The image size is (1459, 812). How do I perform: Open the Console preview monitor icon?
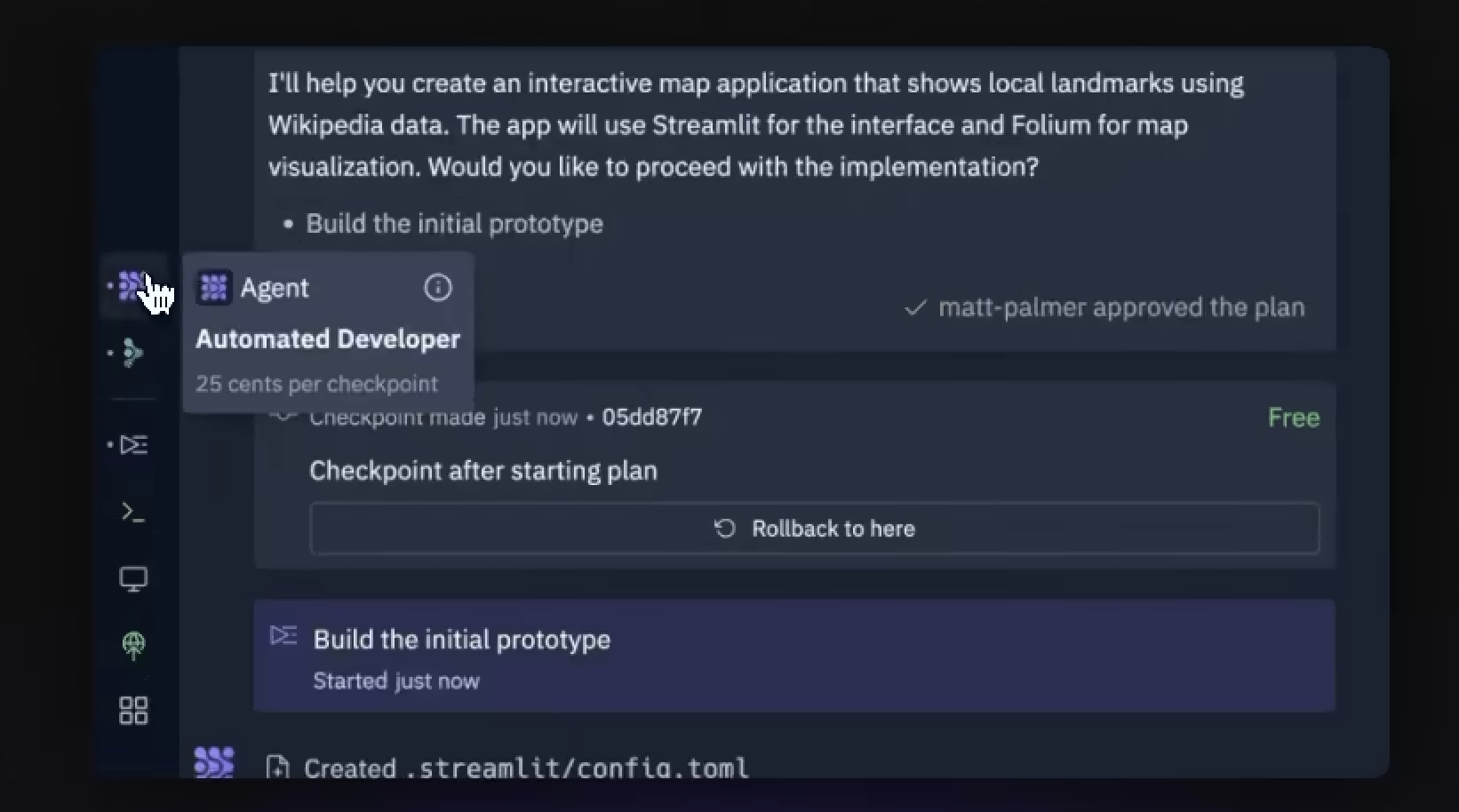(133, 579)
